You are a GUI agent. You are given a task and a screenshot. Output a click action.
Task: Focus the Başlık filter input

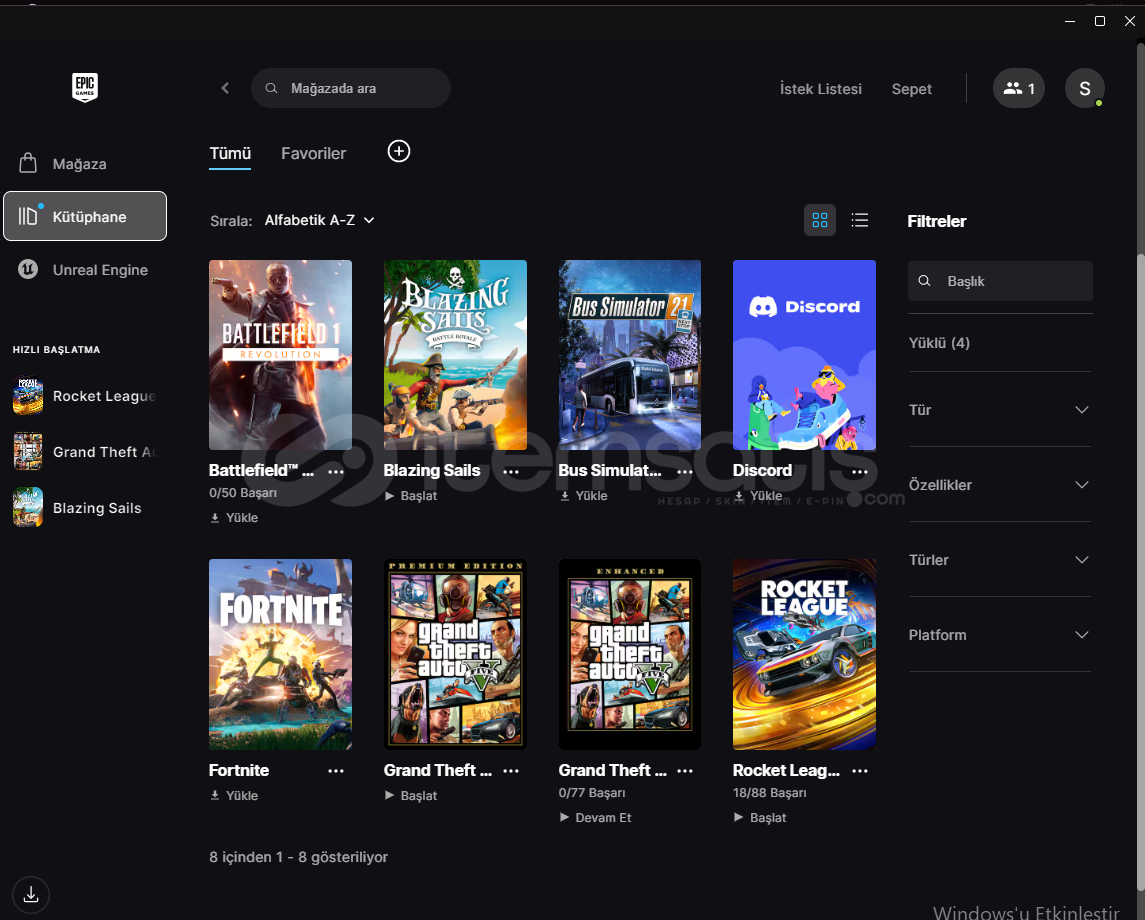click(1000, 281)
